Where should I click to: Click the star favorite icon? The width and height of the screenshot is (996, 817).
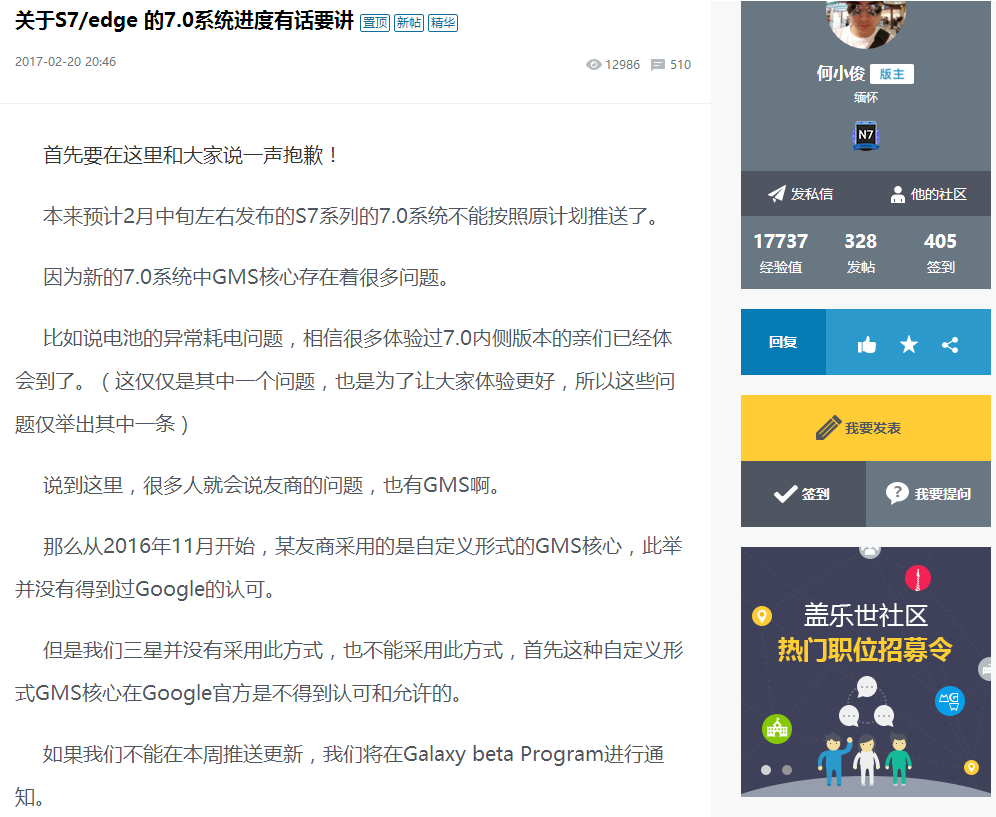coord(909,345)
